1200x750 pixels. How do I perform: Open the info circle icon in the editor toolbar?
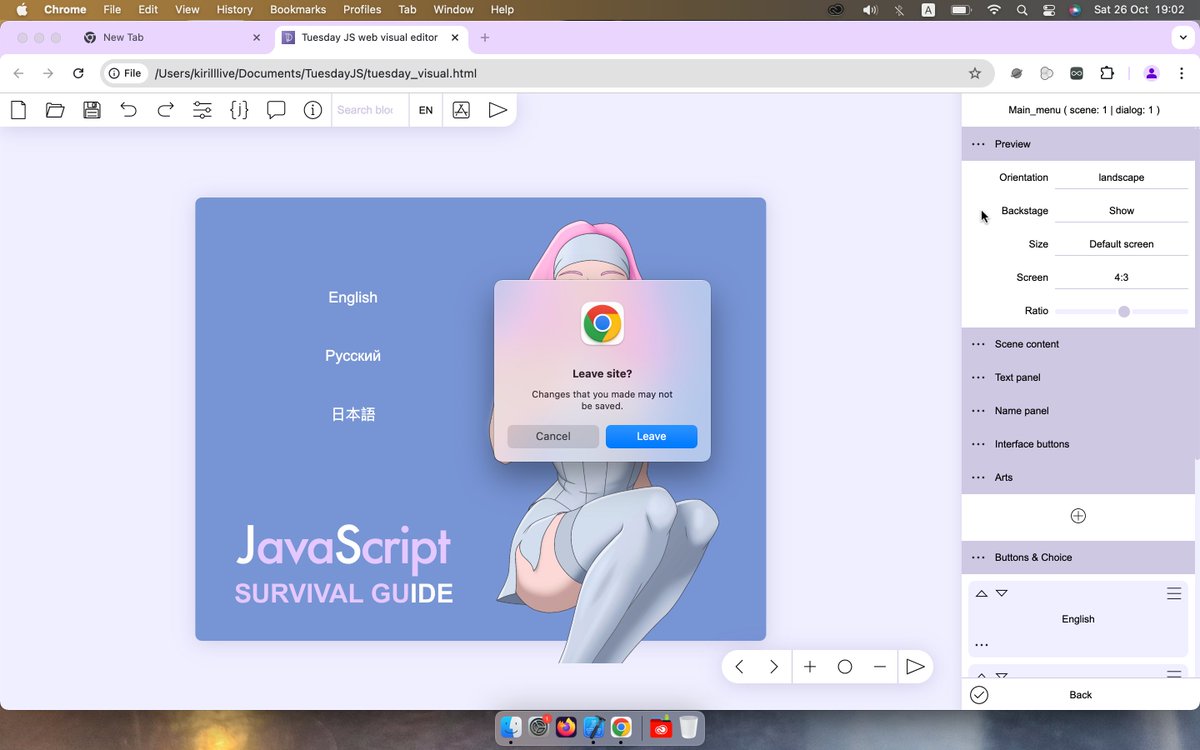click(313, 110)
